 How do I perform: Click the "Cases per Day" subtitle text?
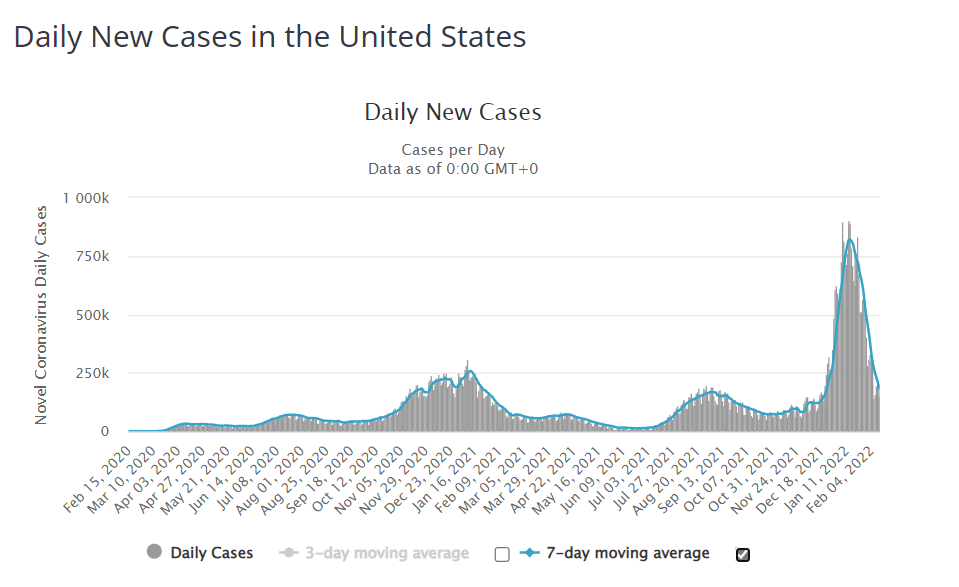452,150
